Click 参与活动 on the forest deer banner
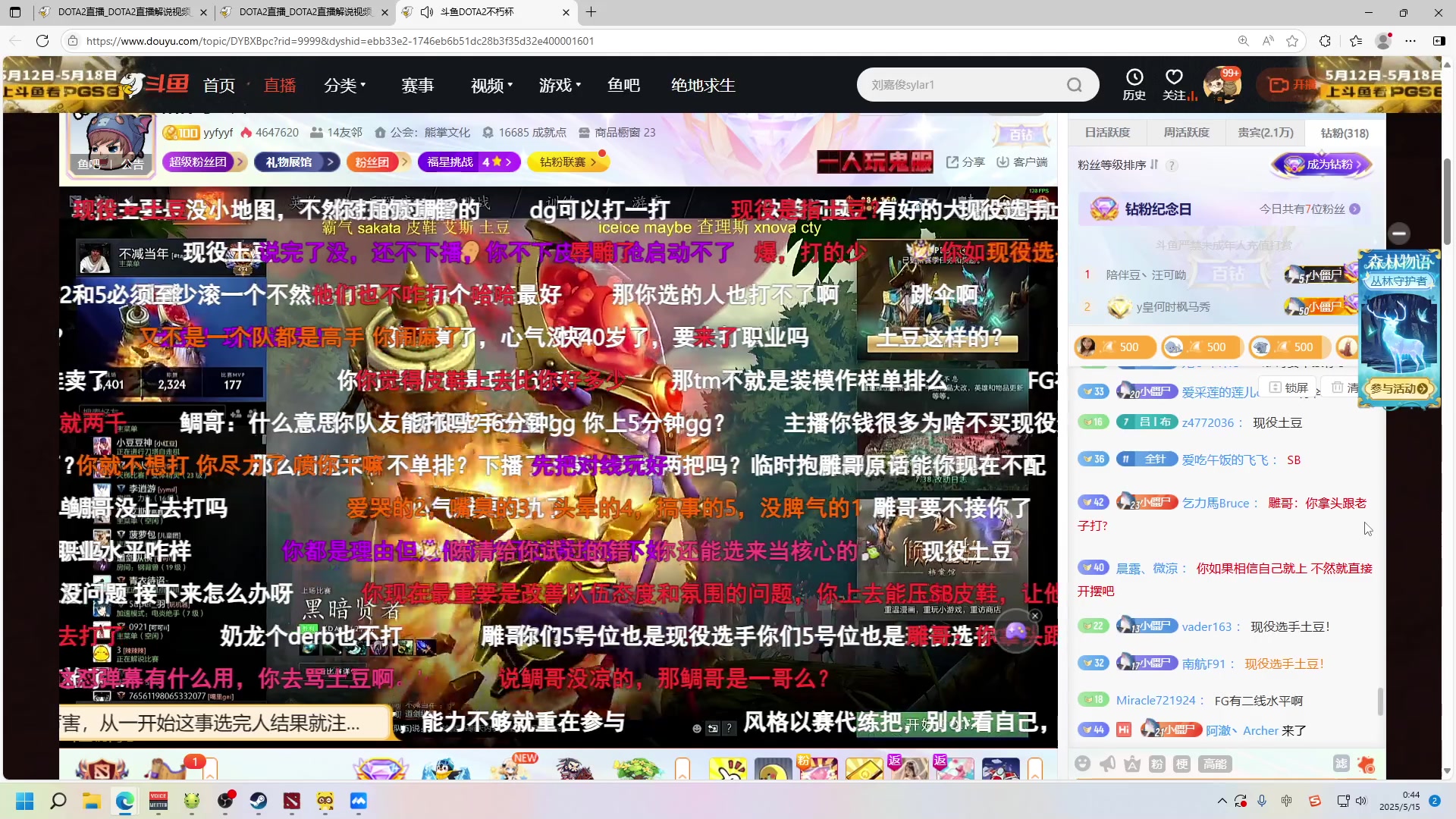This screenshot has height=819, width=1456. (x=1399, y=388)
